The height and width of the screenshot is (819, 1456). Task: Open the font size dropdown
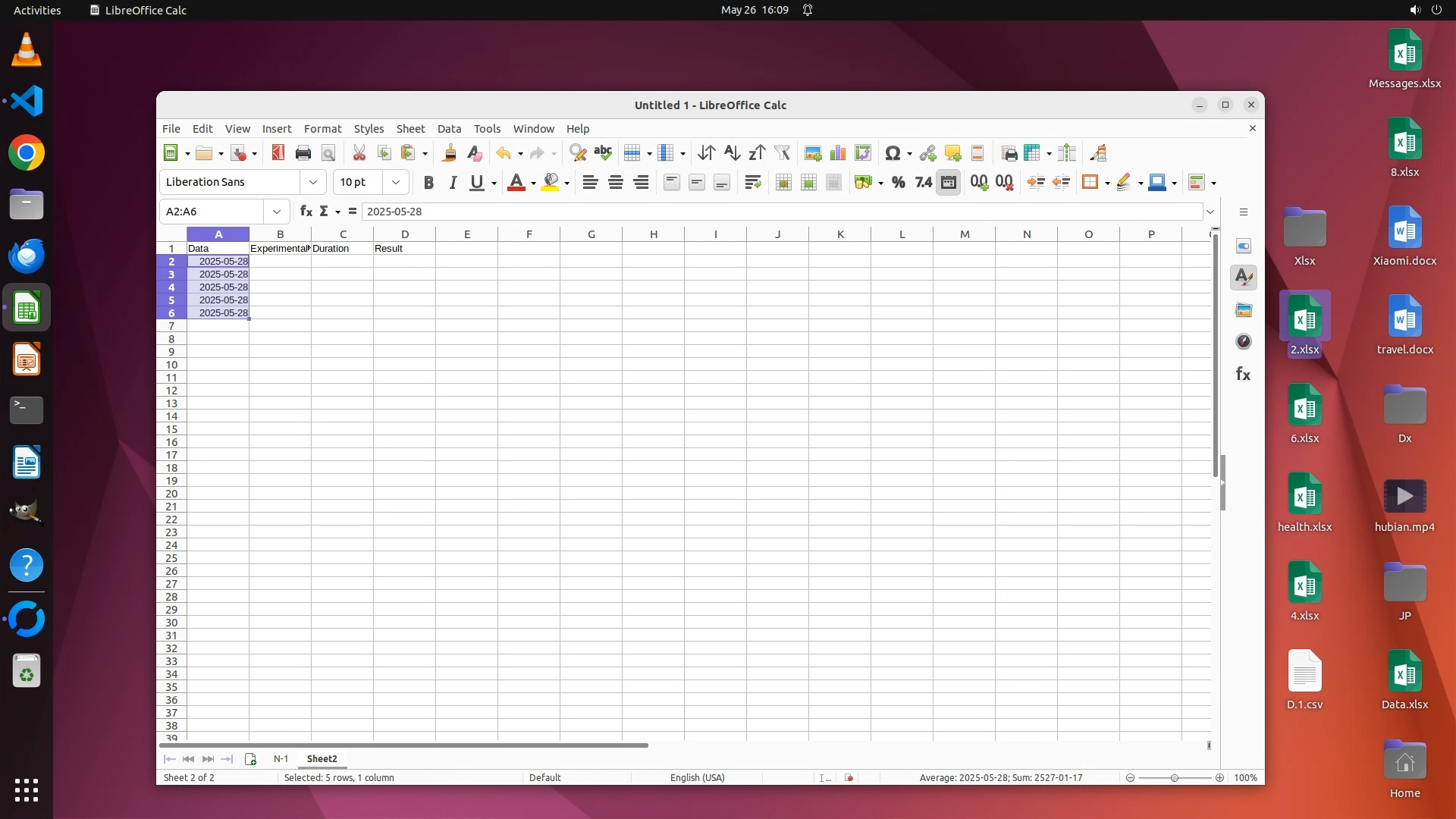click(x=395, y=182)
